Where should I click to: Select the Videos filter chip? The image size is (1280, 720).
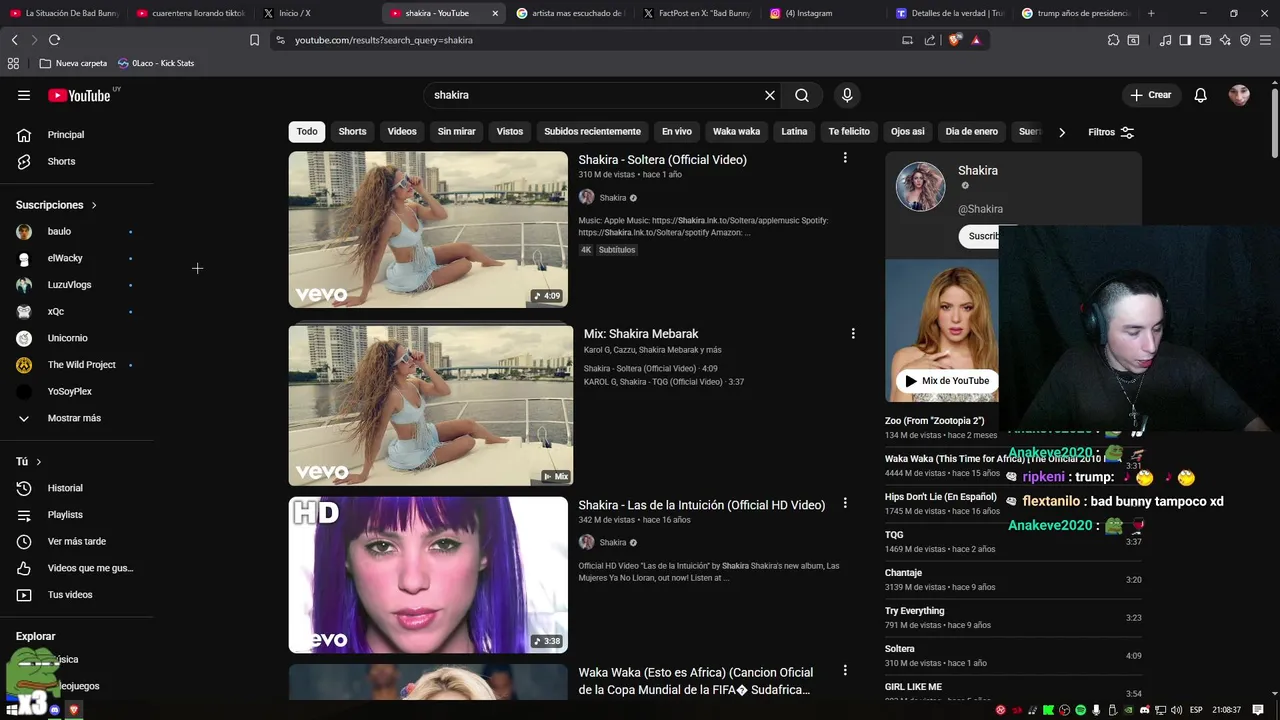(402, 131)
